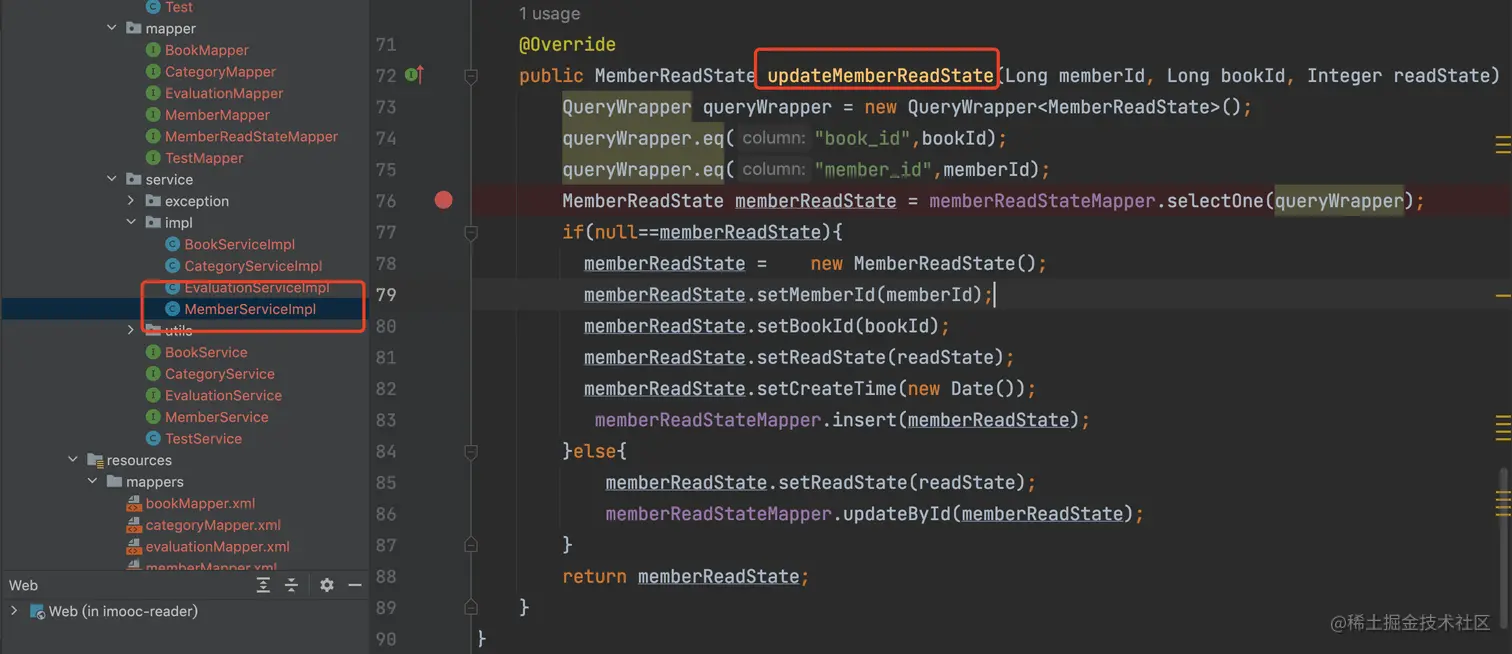Click the Collapse All icon in Web panel
1512x654 pixels.
click(291, 585)
